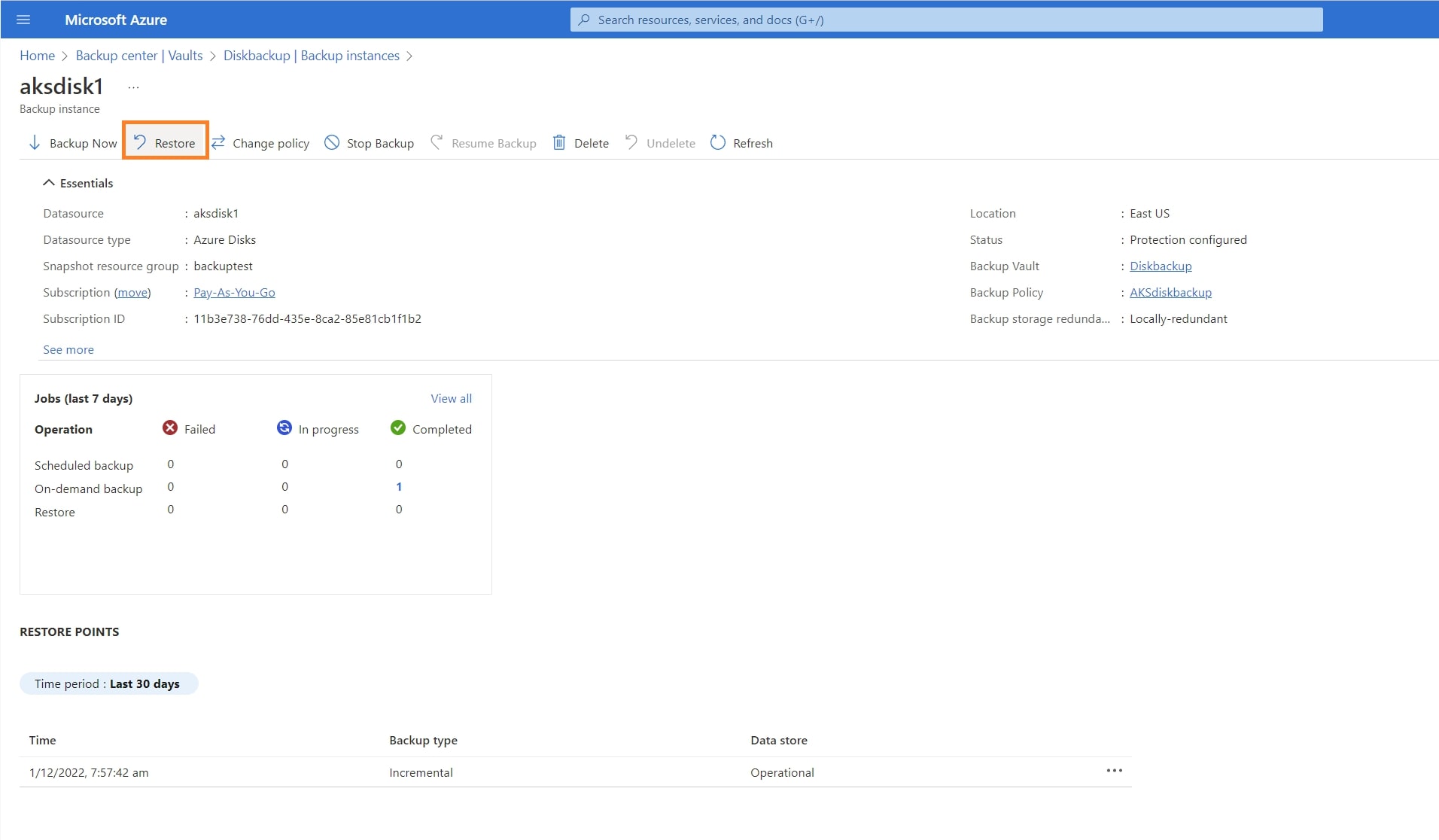Screen dimensions: 1439x840
Task: Collapse the Essentials section
Action: (49, 183)
